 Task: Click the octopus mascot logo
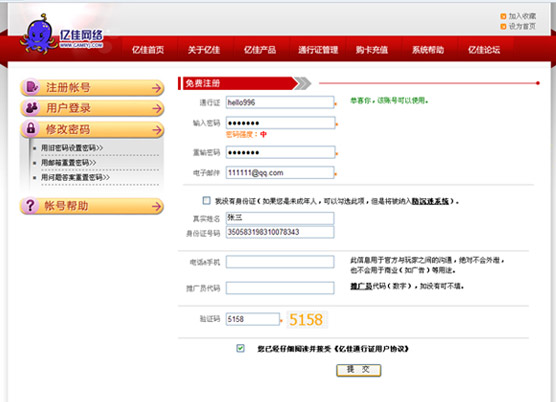(x=39, y=35)
